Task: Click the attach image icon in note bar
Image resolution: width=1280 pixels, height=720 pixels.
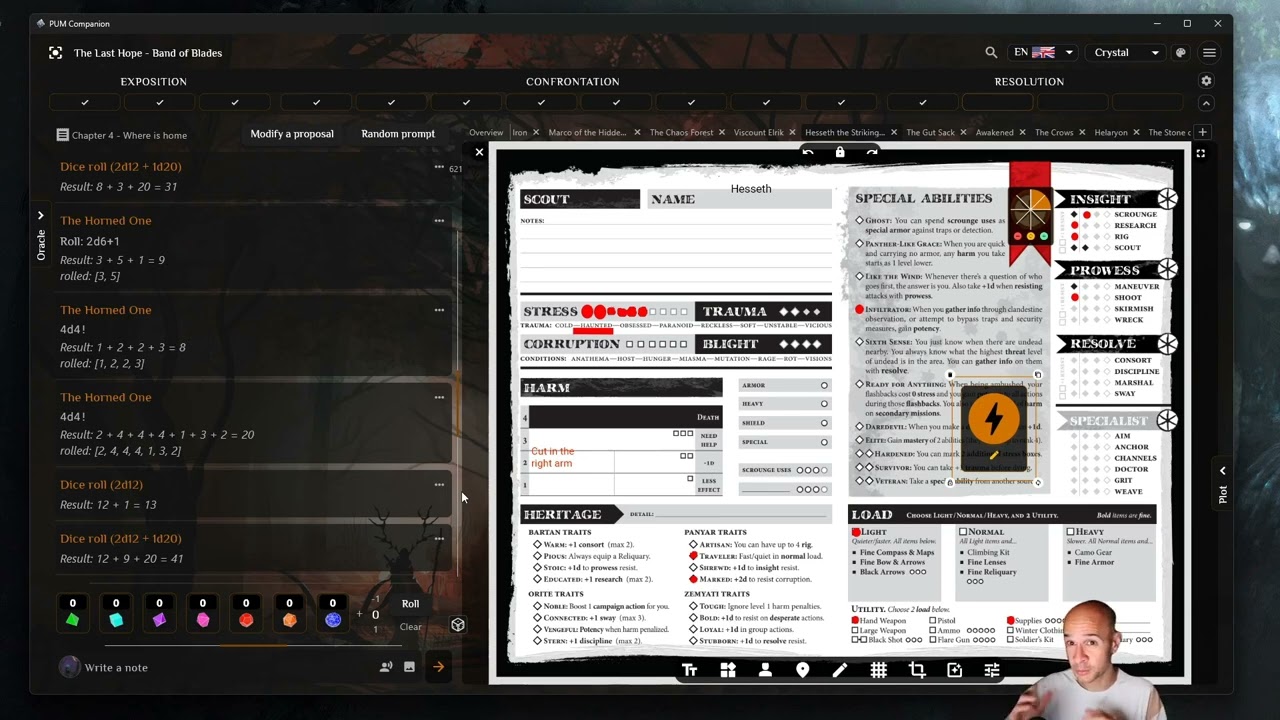Action: click(409, 667)
